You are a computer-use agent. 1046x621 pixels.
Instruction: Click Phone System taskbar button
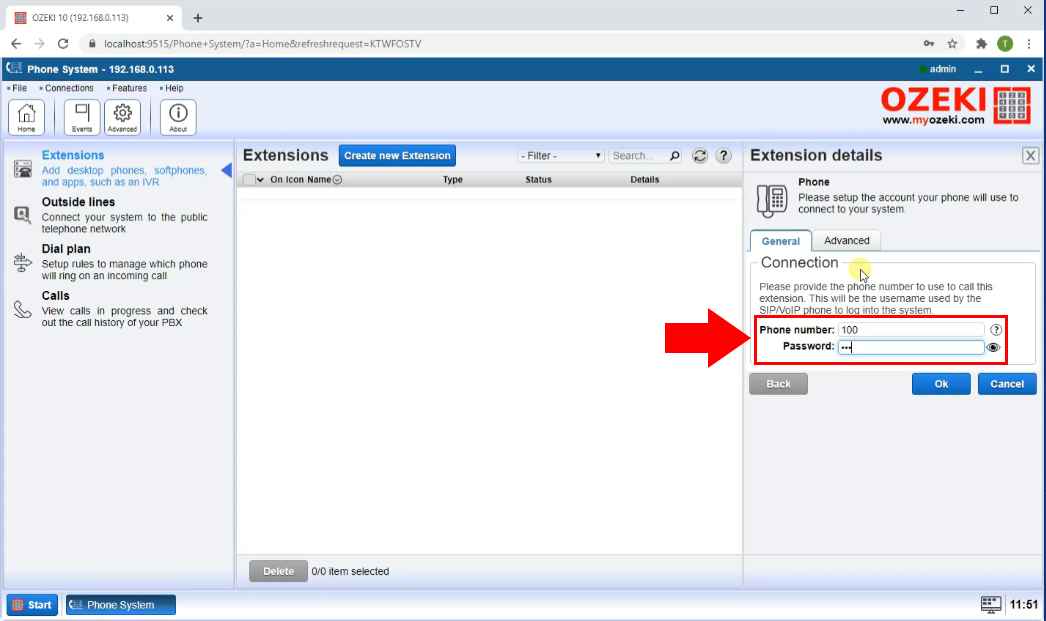[121, 605]
